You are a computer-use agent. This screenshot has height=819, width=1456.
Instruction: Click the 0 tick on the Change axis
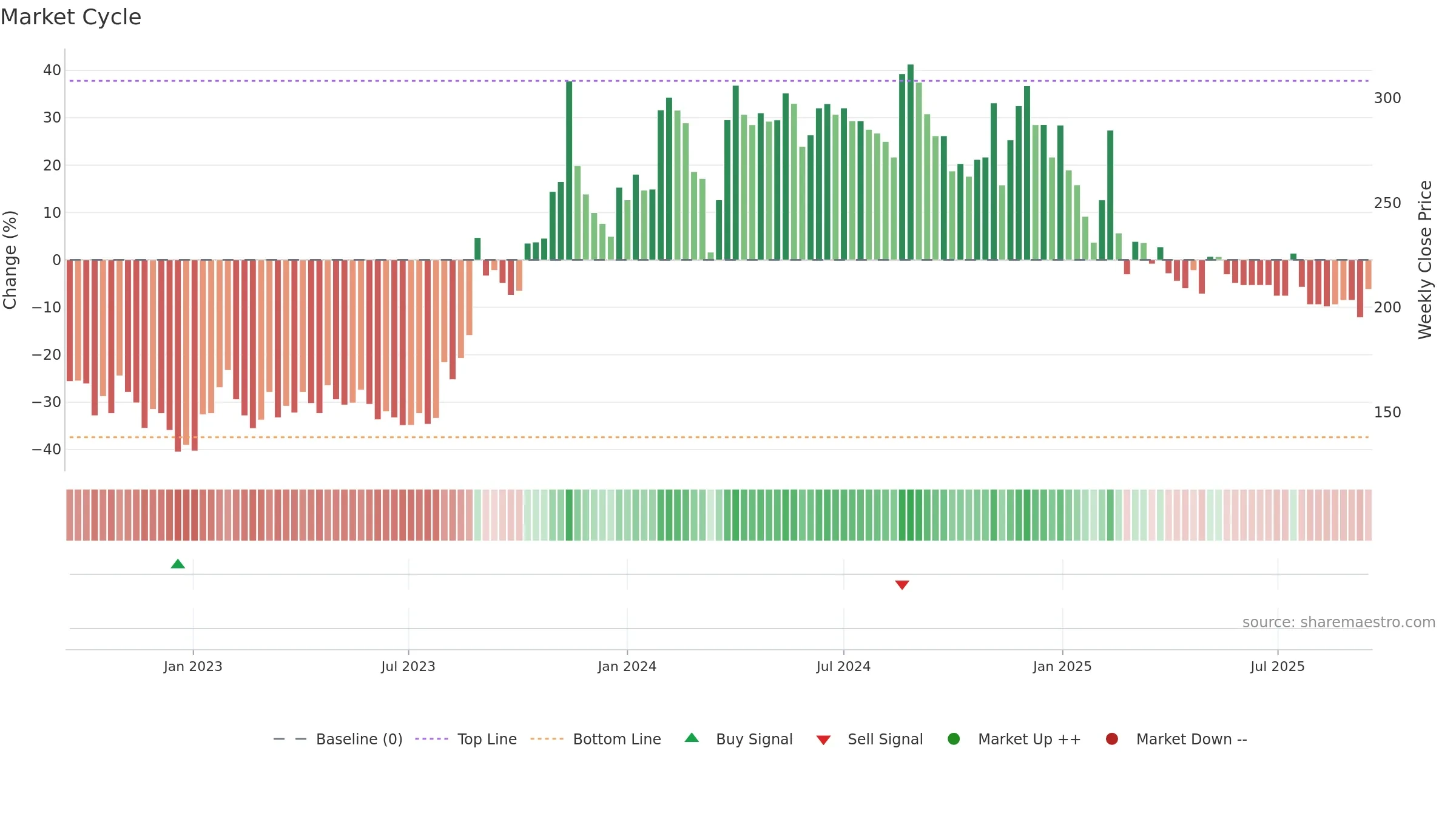coord(57,260)
